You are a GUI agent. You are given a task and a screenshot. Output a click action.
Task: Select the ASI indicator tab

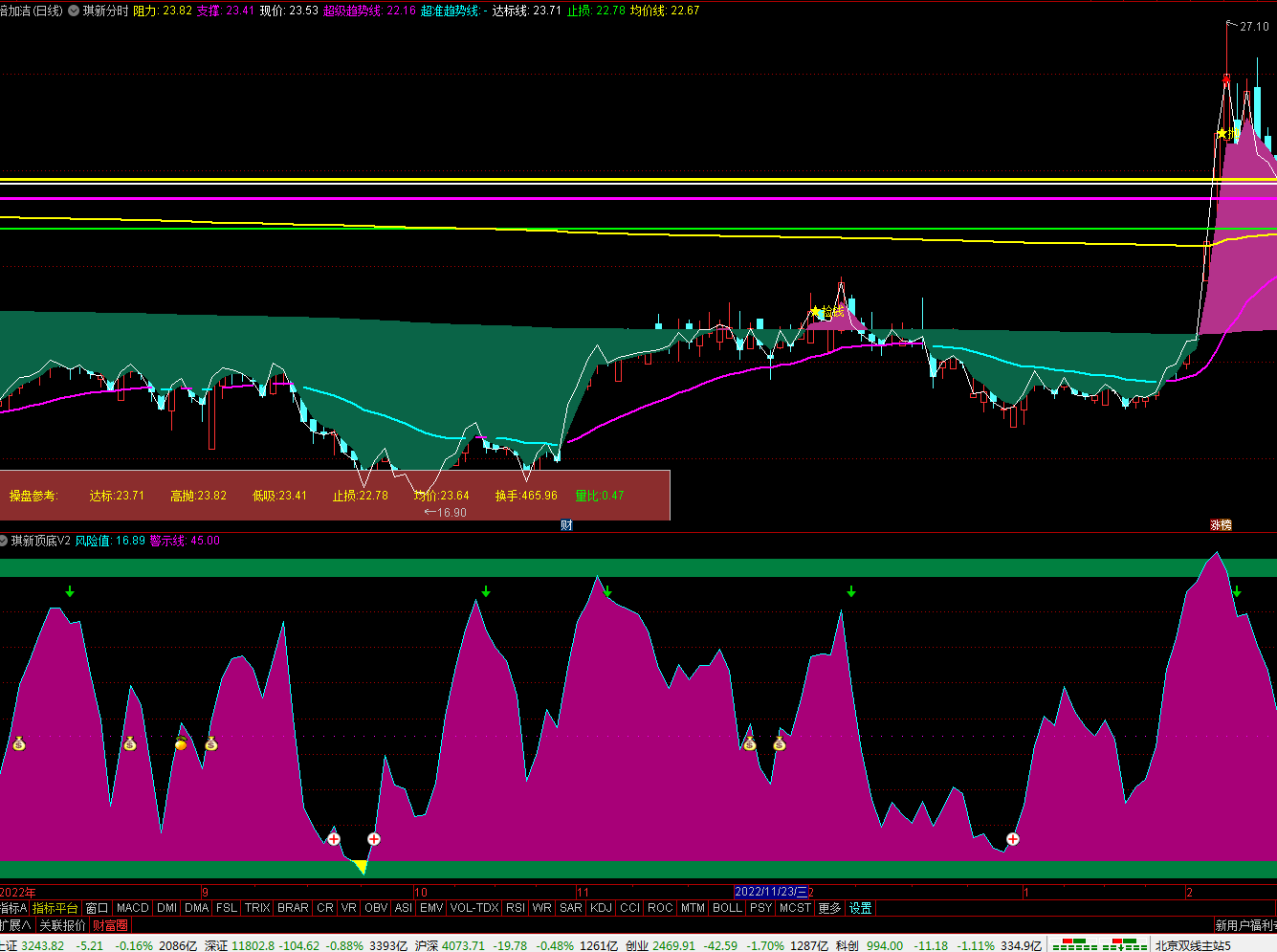[404, 908]
